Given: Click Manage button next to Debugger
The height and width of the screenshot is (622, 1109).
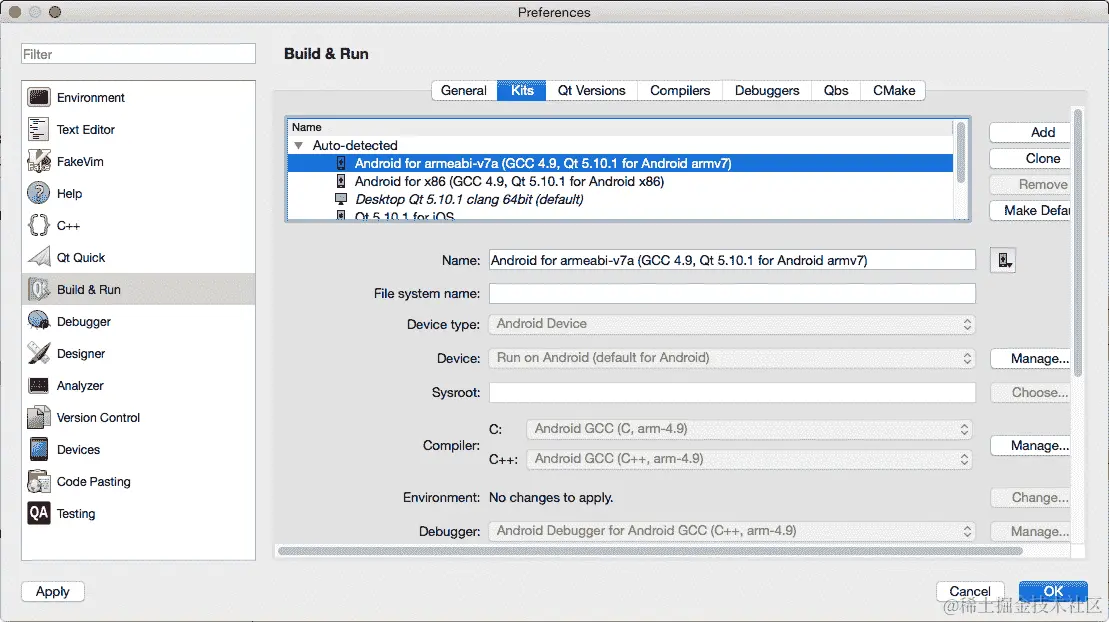Looking at the screenshot, I should pos(1030,531).
